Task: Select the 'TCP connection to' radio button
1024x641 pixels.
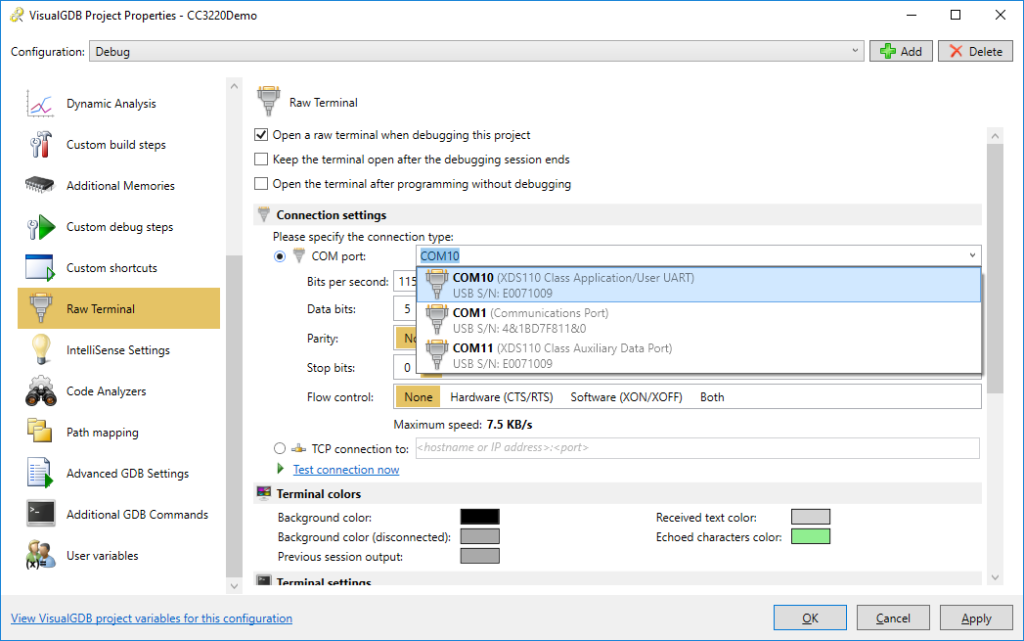Action: tap(281, 448)
